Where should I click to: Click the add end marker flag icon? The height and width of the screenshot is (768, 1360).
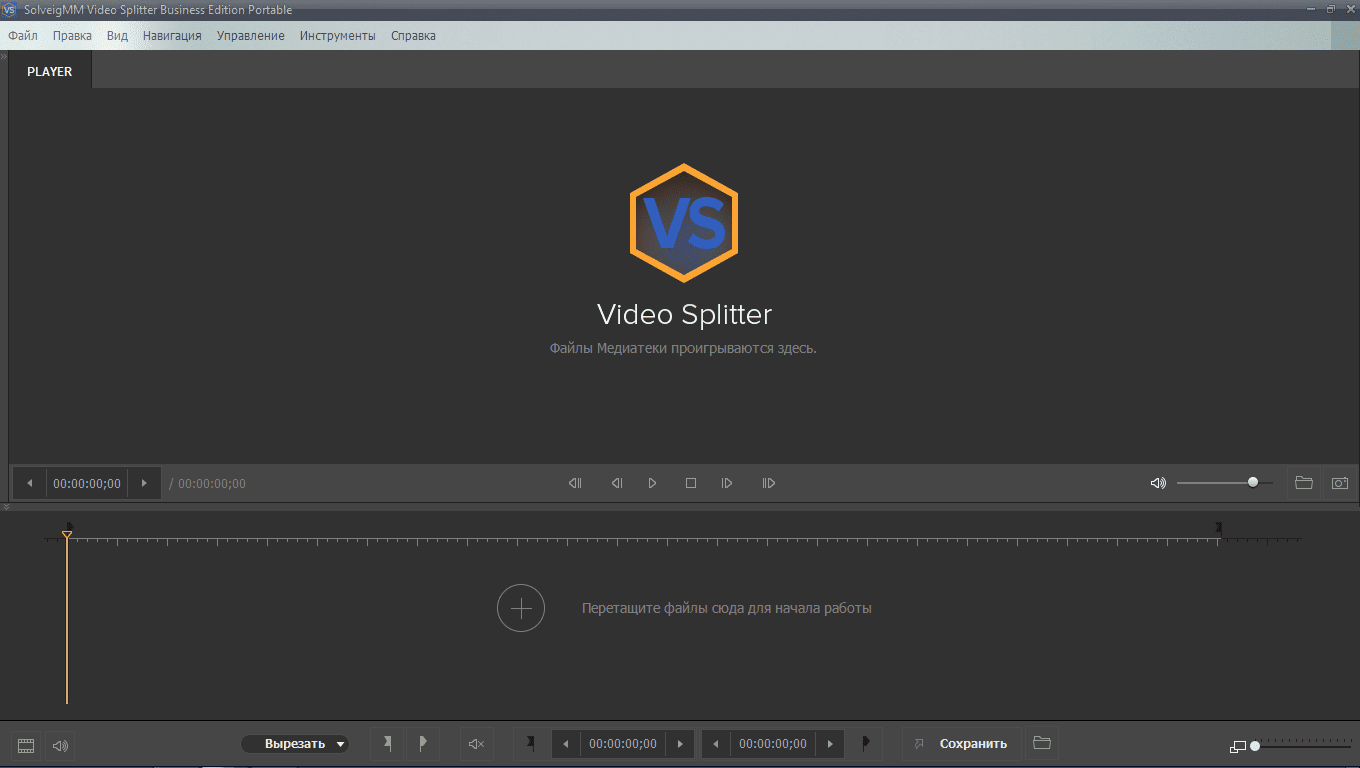tap(422, 744)
